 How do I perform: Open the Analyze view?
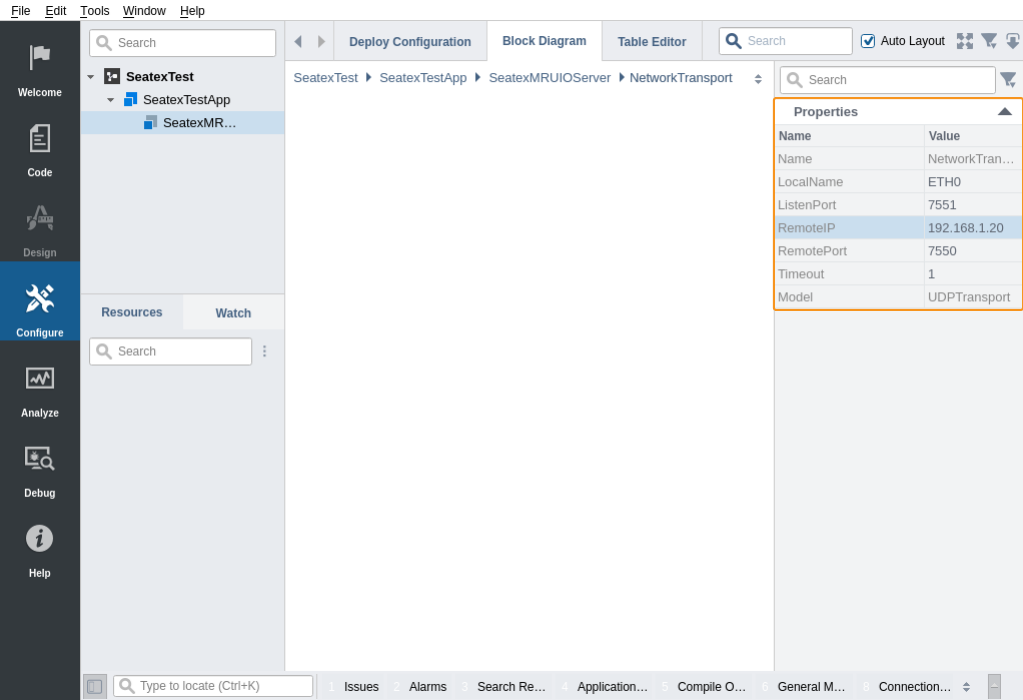click(x=39, y=387)
